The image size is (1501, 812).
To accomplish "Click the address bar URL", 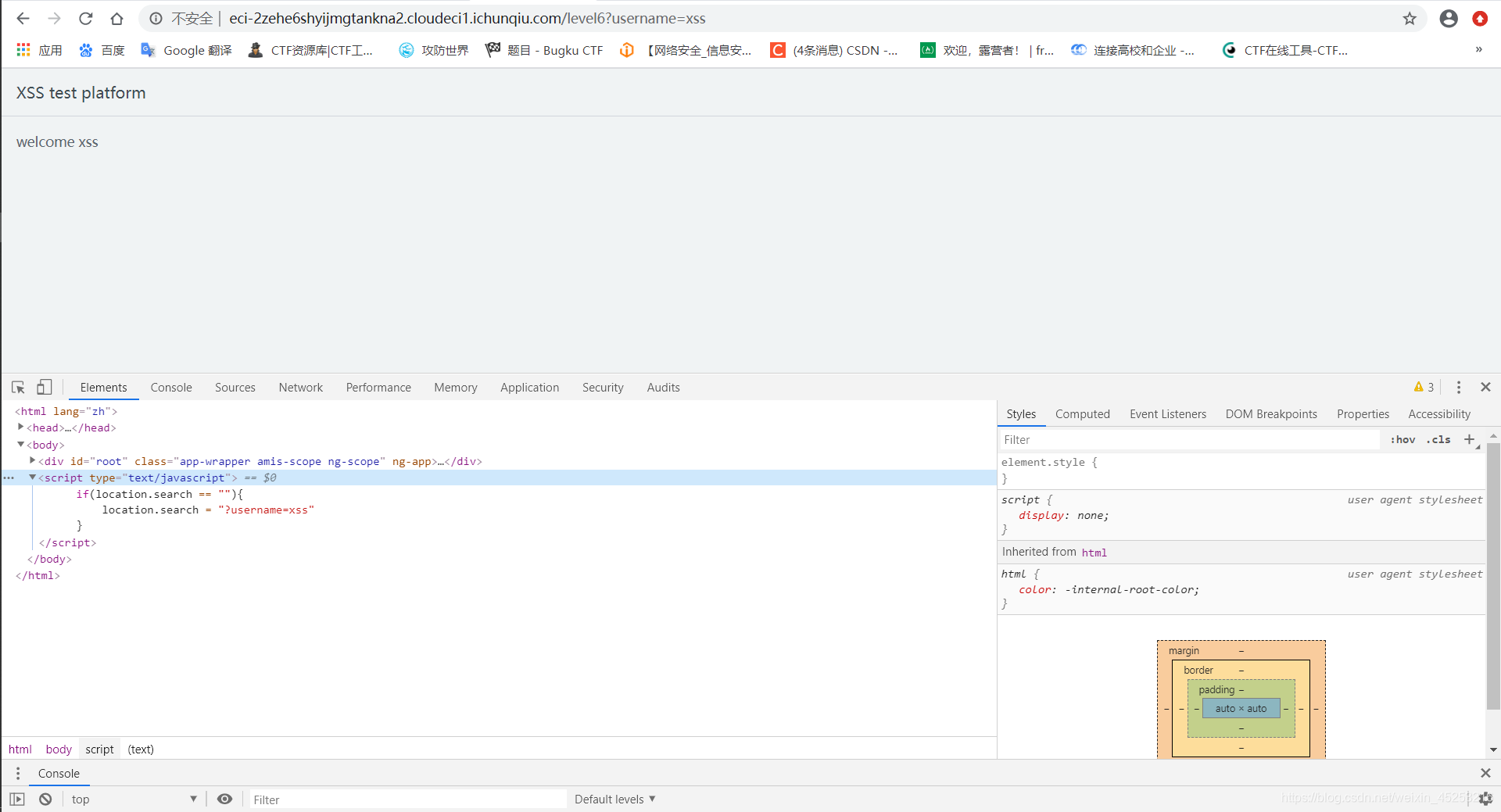I will pos(467,18).
